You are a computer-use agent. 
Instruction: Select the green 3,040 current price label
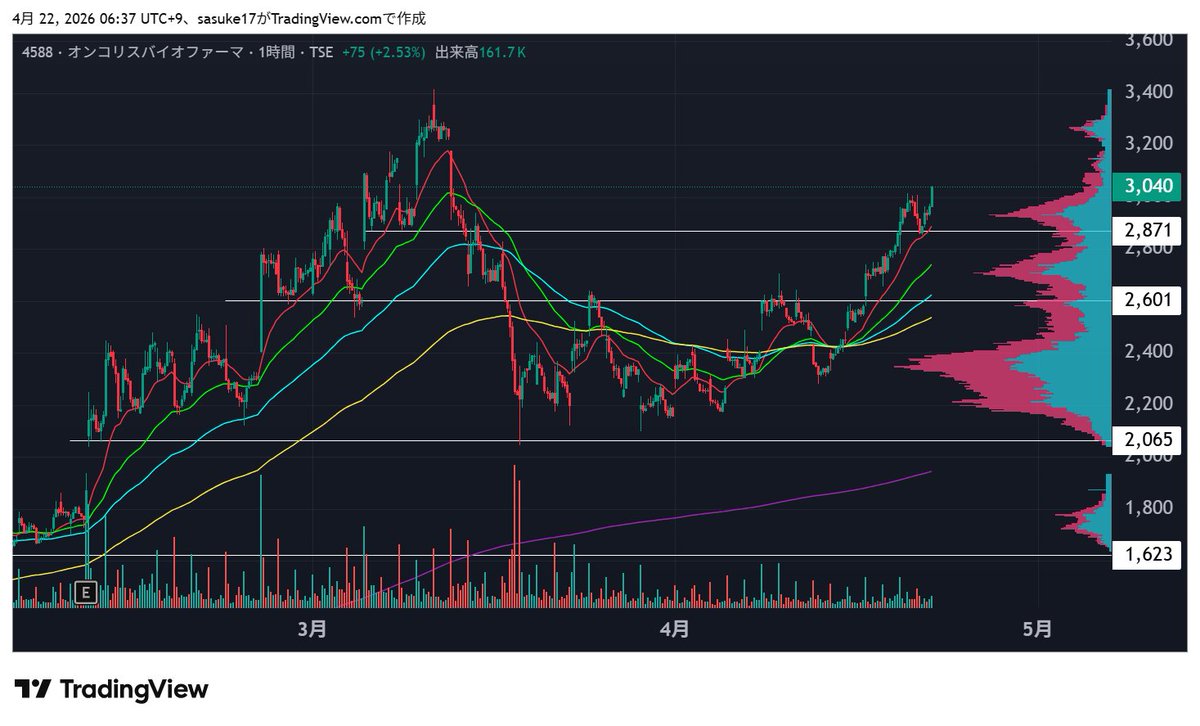pos(1148,187)
